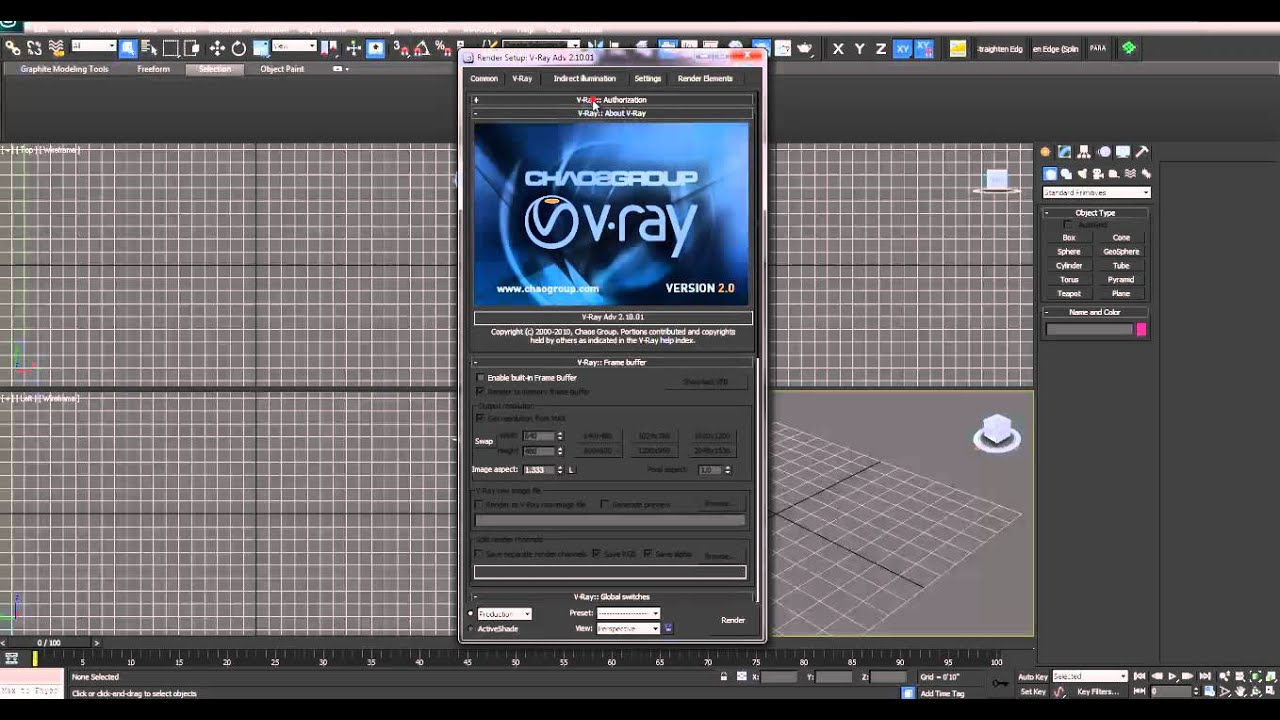Open the Standard Primitives dropdown
Screen dimensions: 1280x720
click(1096, 192)
